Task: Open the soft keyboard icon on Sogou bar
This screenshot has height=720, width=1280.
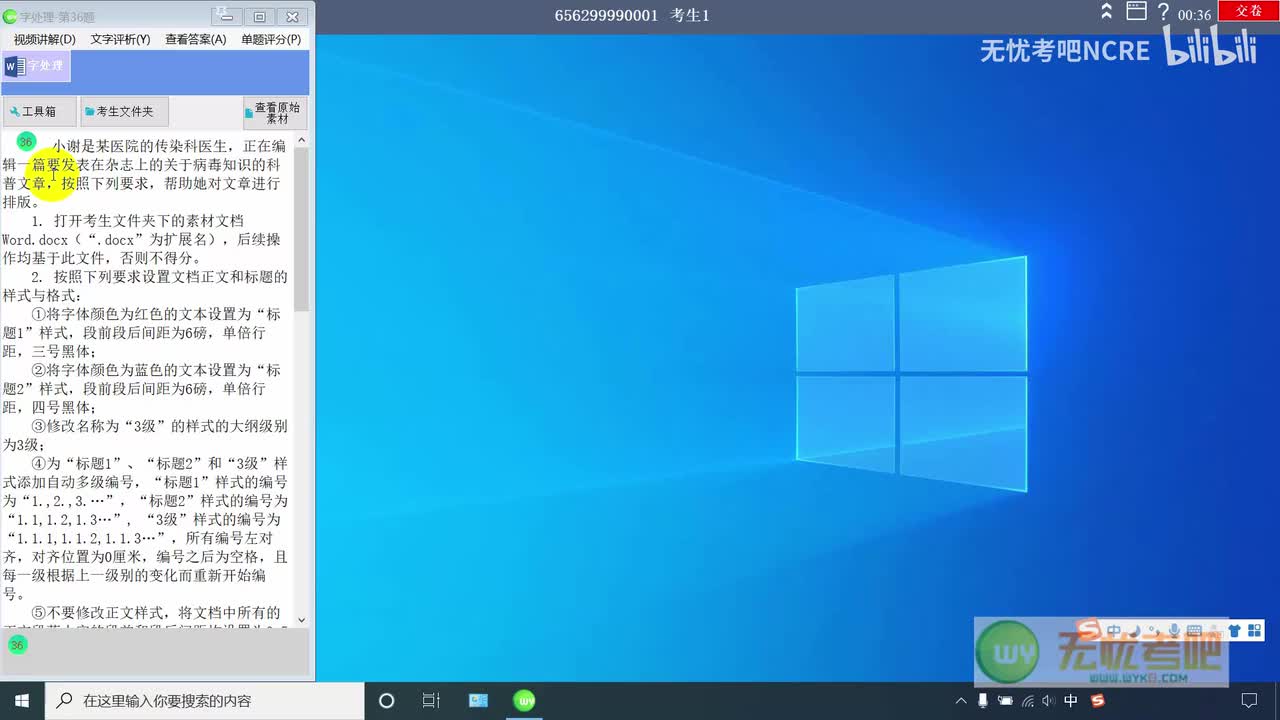Action: click(x=1193, y=631)
